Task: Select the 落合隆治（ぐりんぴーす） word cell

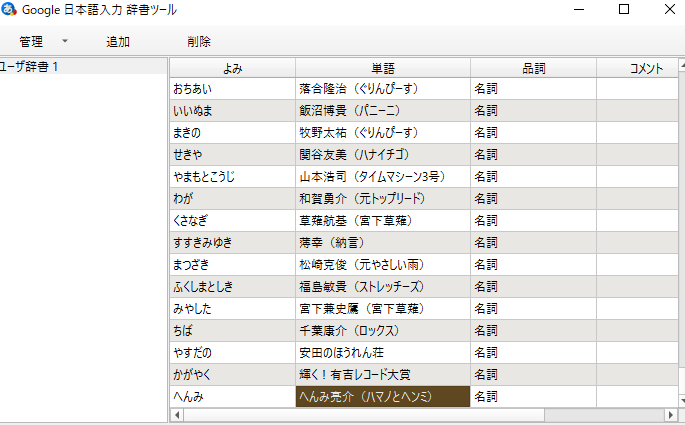Action: [383, 89]
